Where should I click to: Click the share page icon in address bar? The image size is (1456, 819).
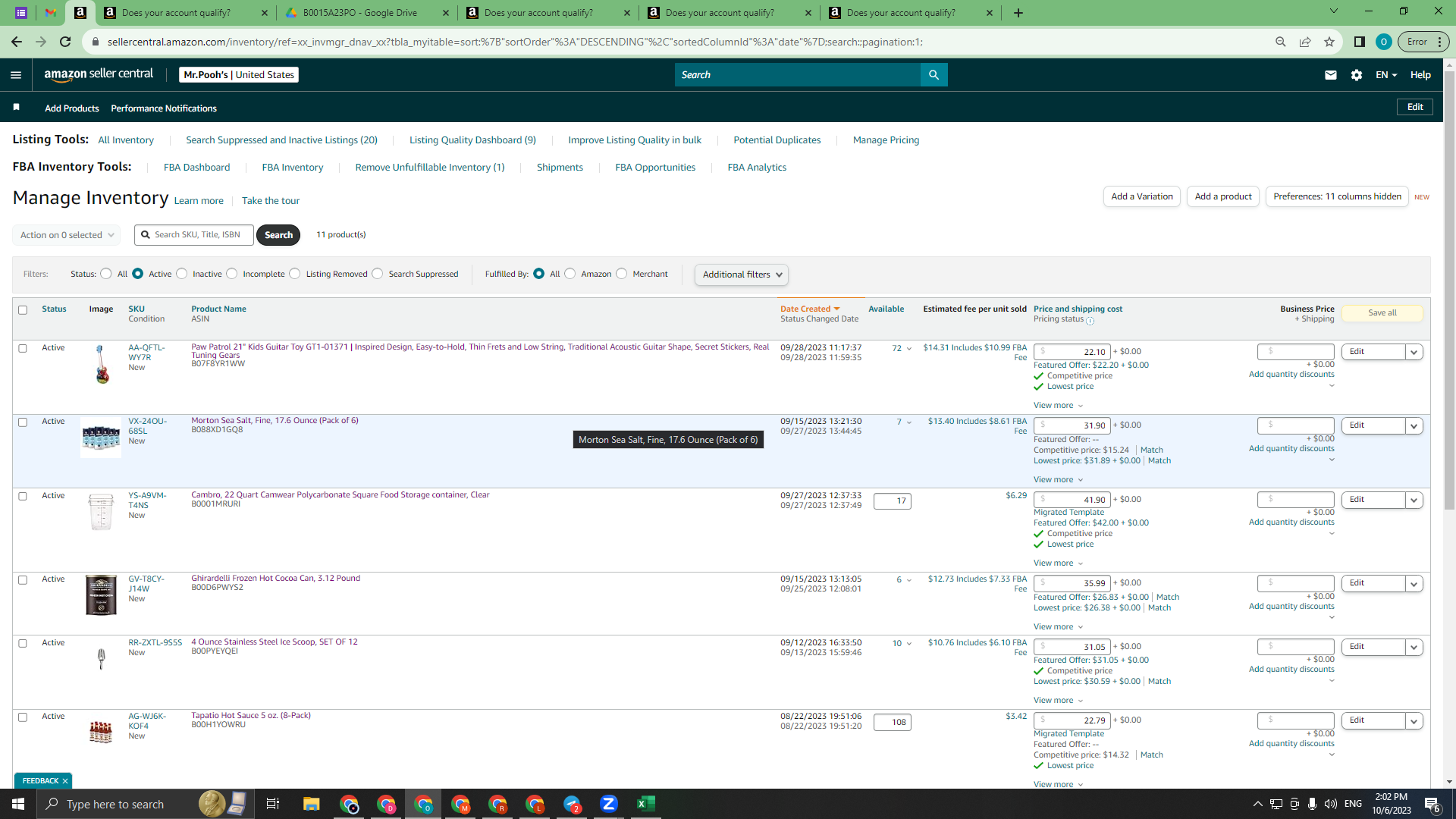(1305, 42)
